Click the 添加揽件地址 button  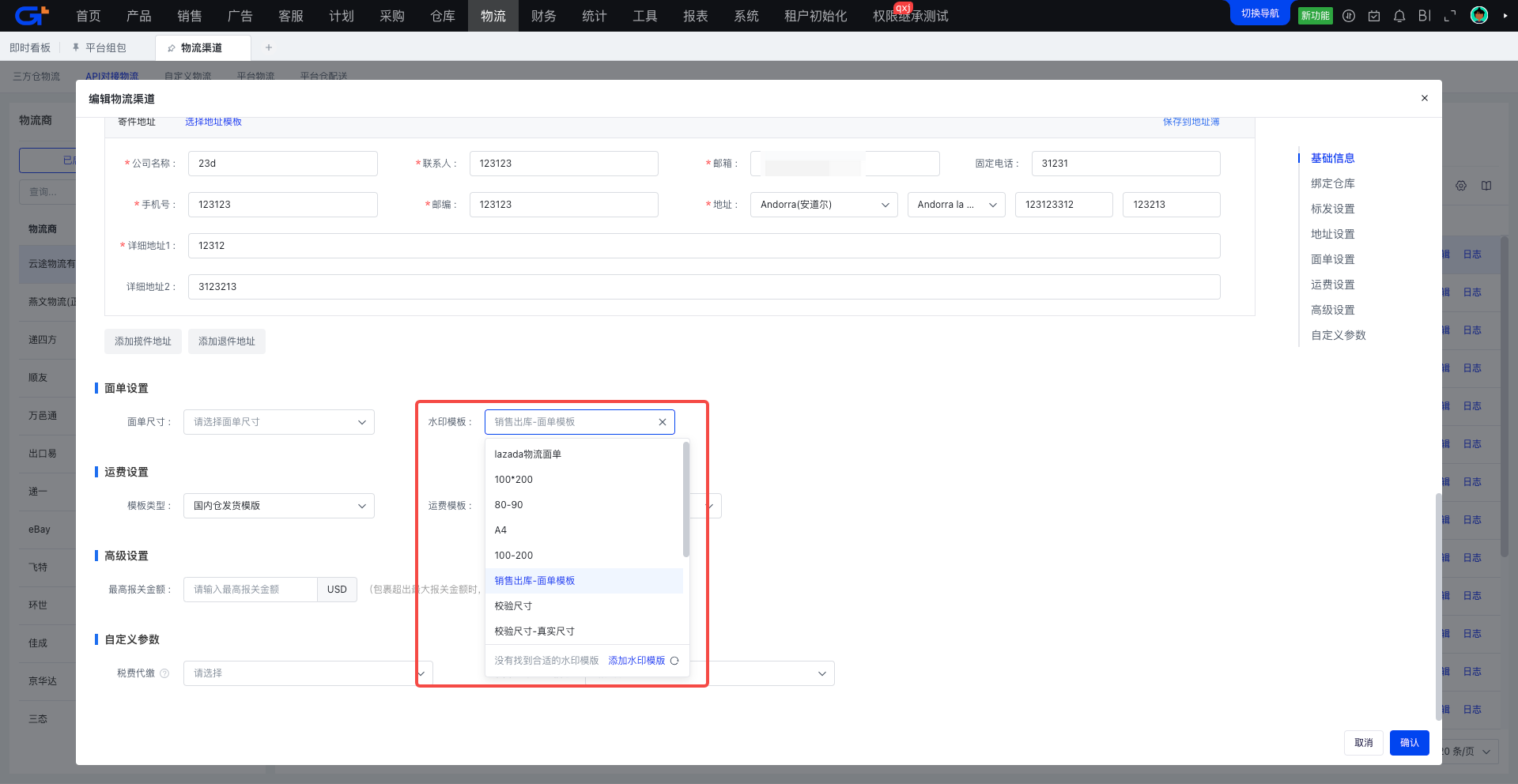click(x=143, y=341)
